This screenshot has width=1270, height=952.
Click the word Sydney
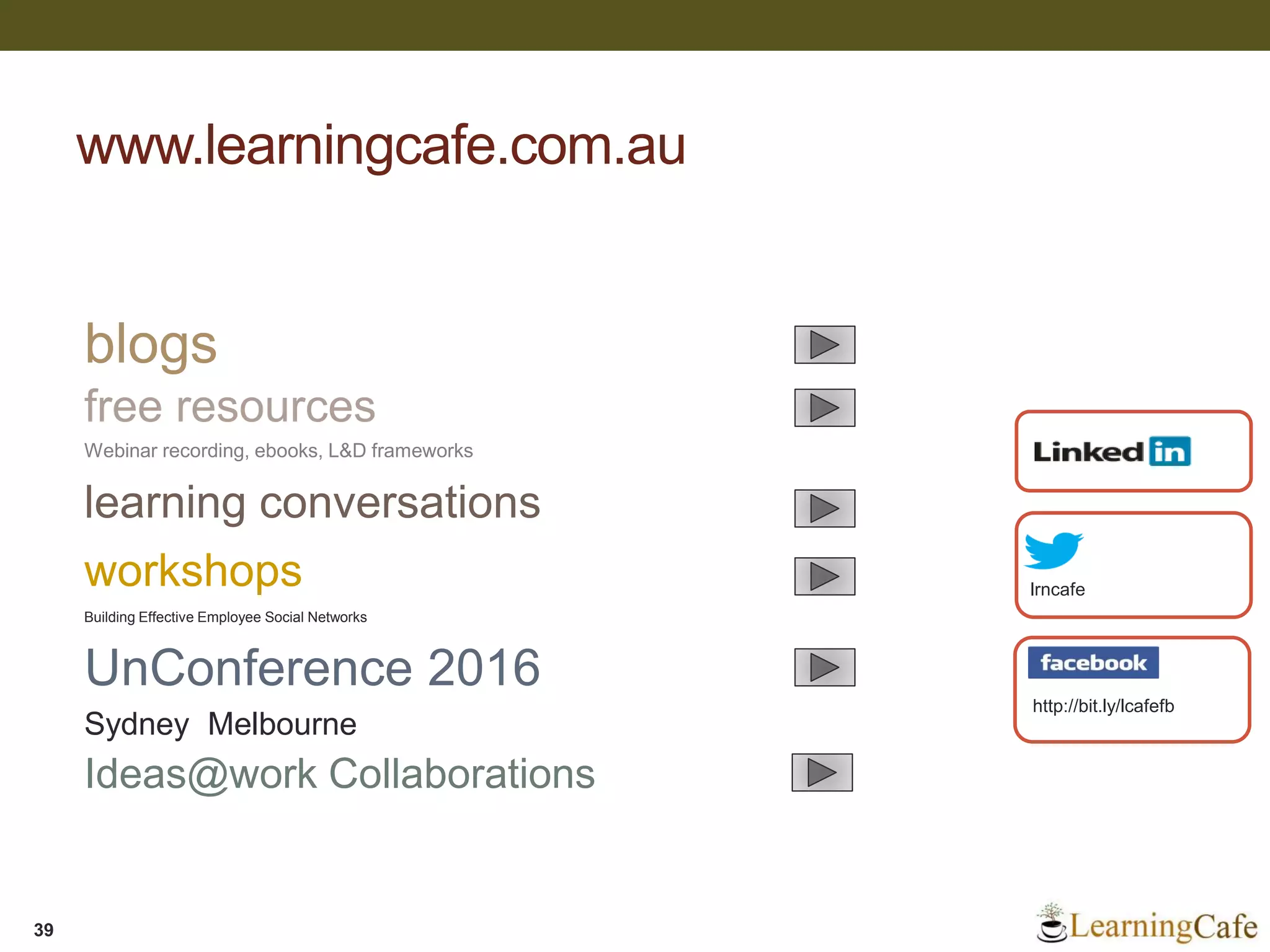click(136, 725)
